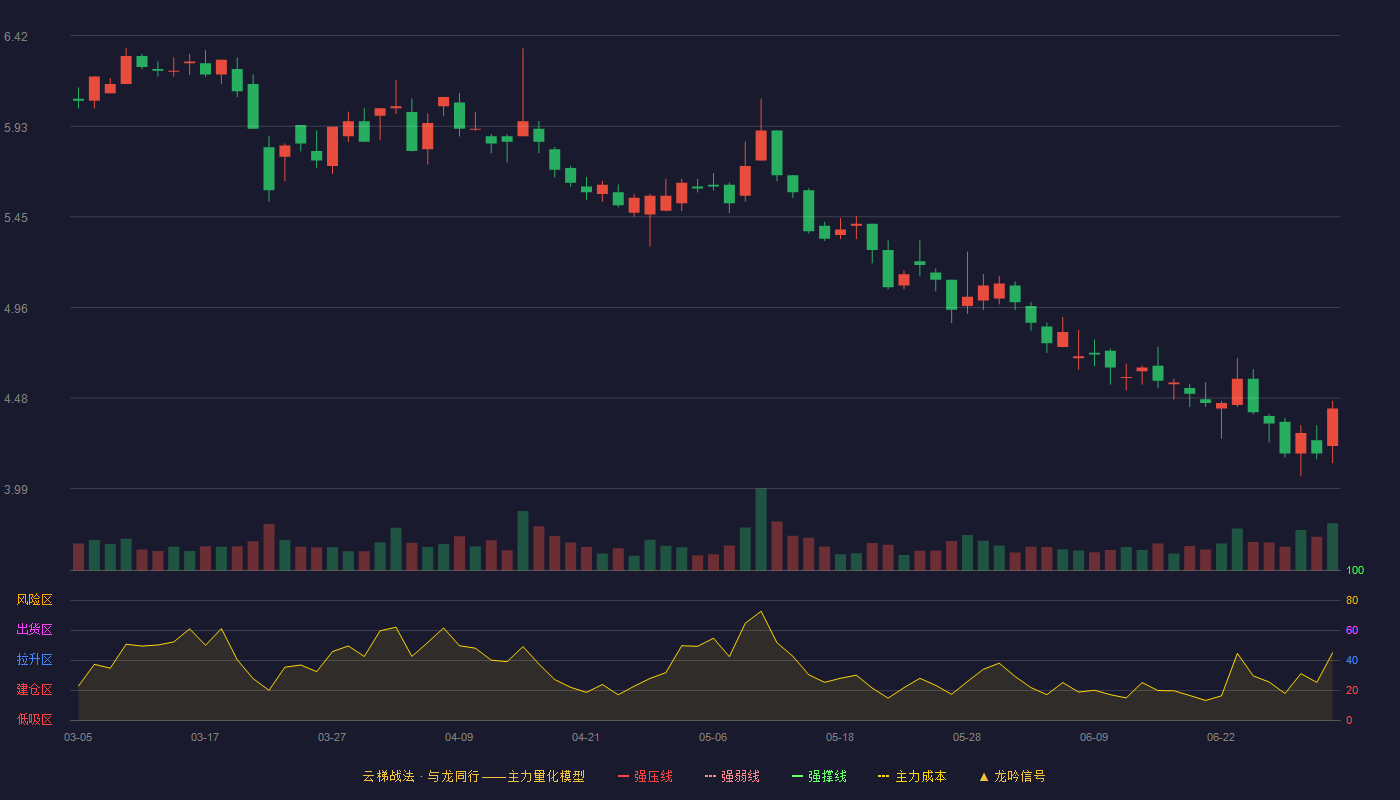Image resolution: width=1400 pixels, height=800 pixels.
Task: Click the red 20 indicator axis value
Action: pyautogui.click(x=1352, y=691)
